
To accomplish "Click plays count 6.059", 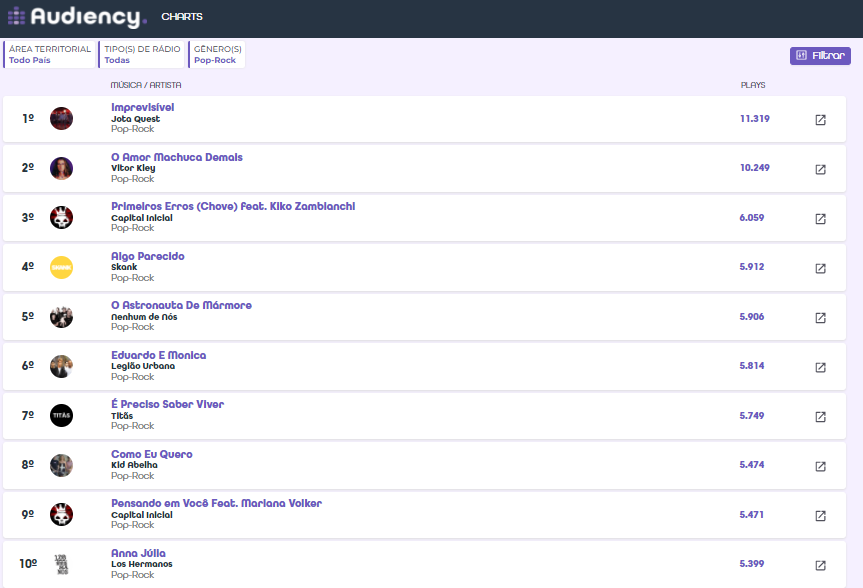I will 752,217.
